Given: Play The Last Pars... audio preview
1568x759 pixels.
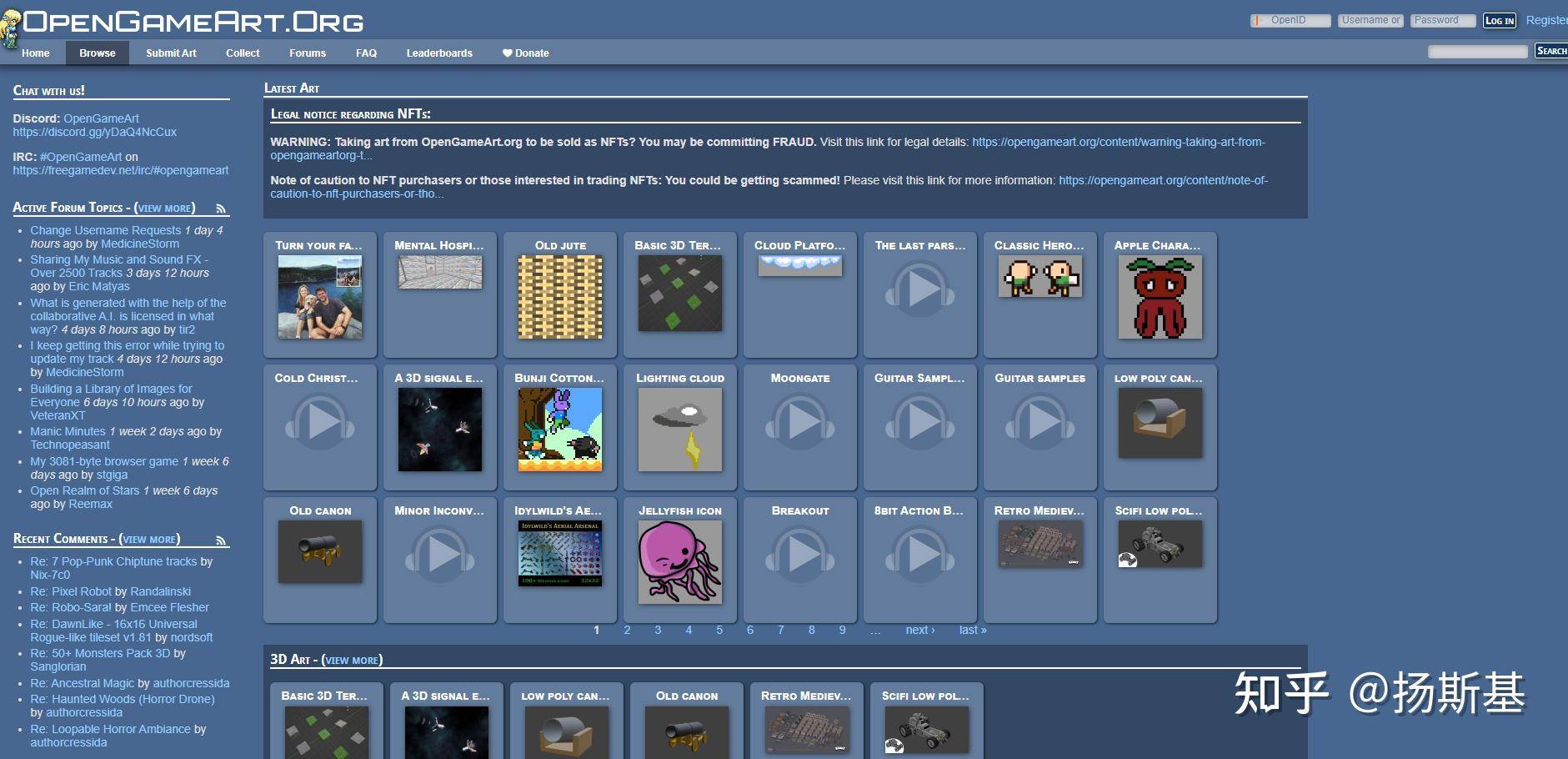Looking at the screenshot, I should coord(919,289).
